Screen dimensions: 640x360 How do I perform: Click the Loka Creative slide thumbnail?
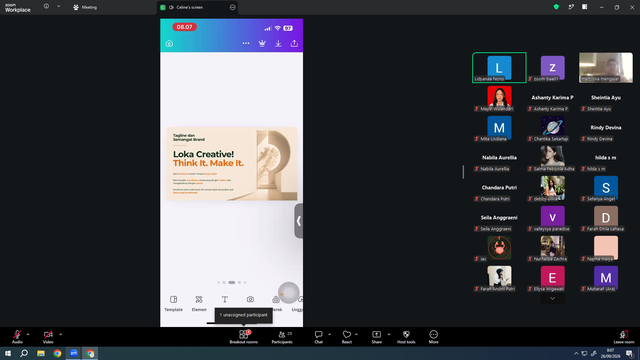232,164
